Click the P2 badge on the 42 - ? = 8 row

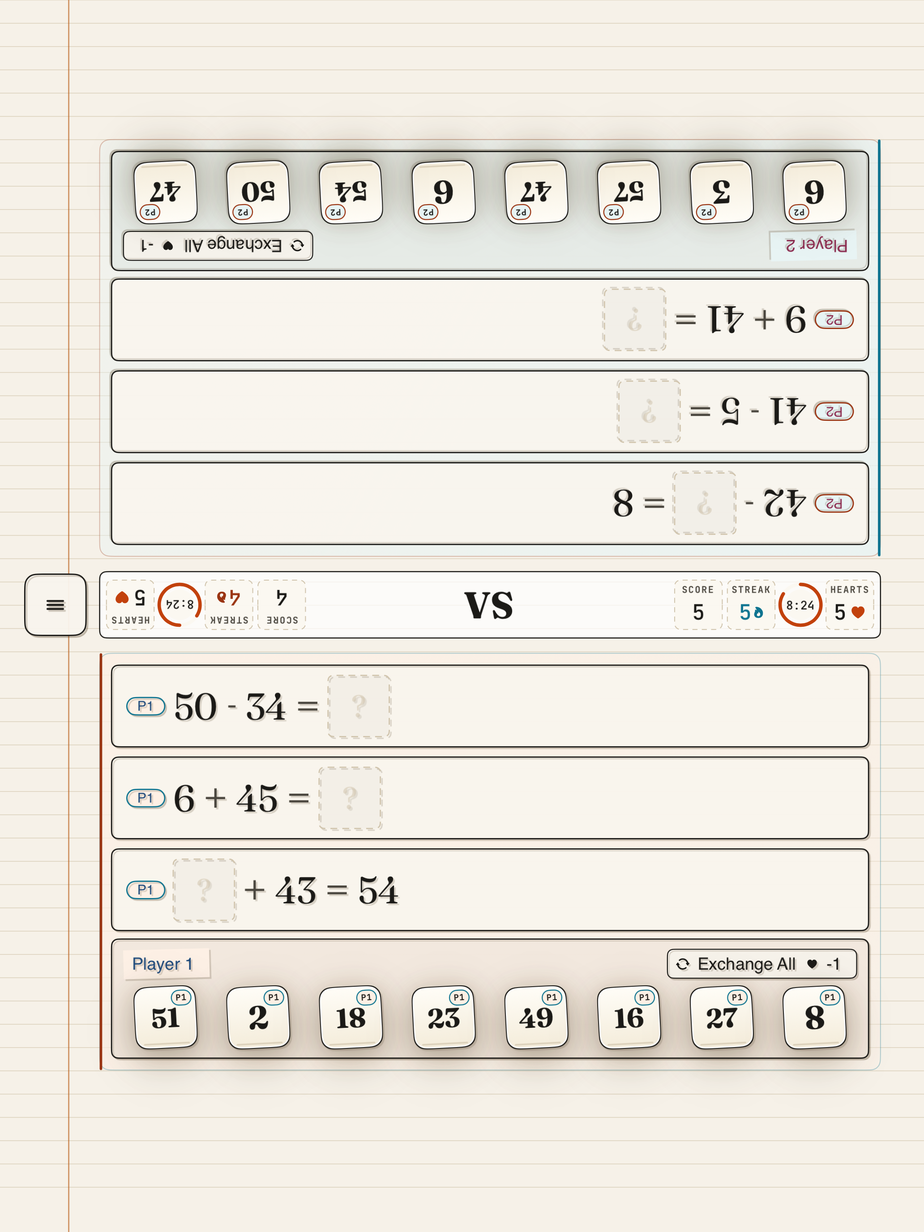coord(834,503)
